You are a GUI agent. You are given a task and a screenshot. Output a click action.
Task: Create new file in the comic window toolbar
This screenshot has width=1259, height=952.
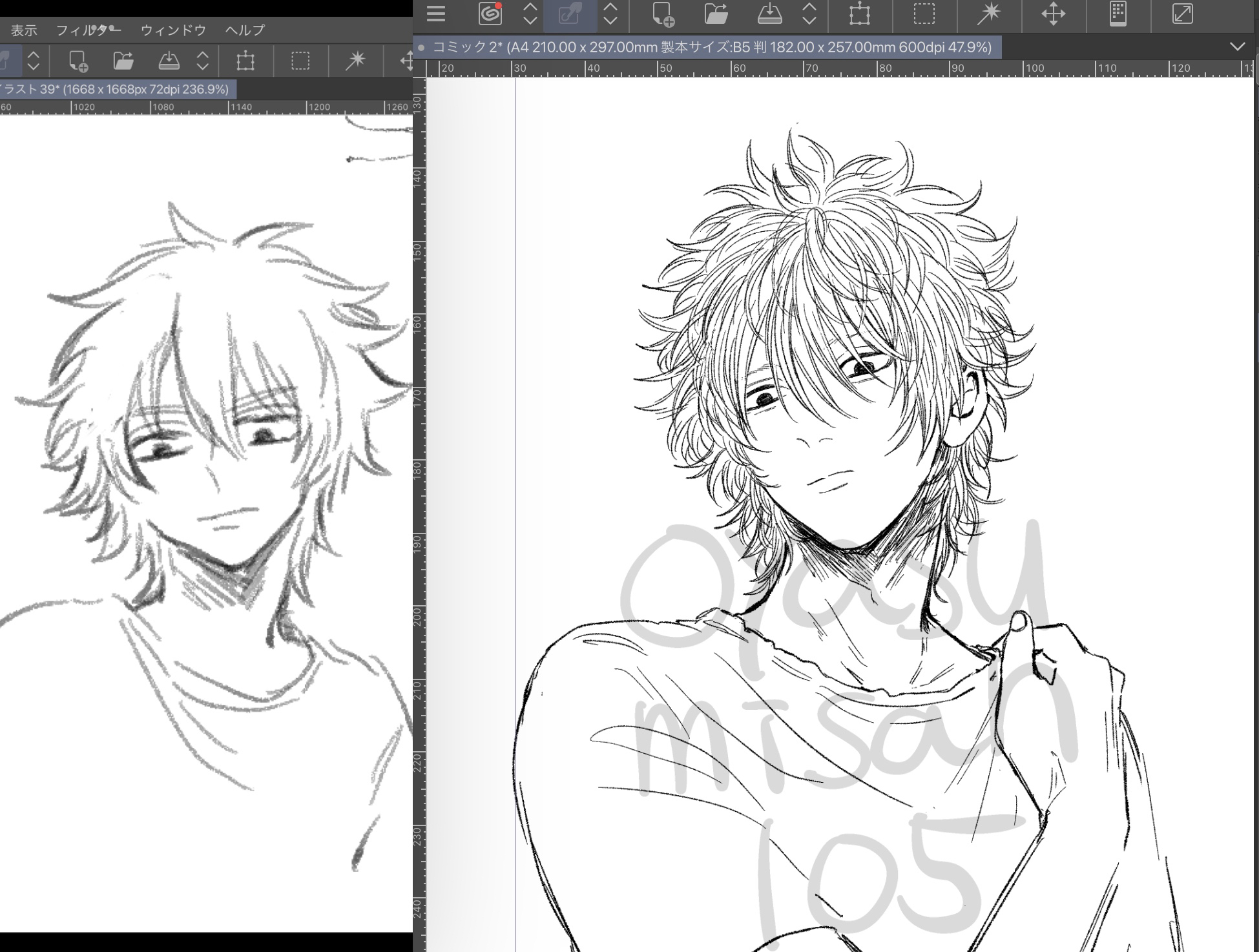(x=663, y=14)
